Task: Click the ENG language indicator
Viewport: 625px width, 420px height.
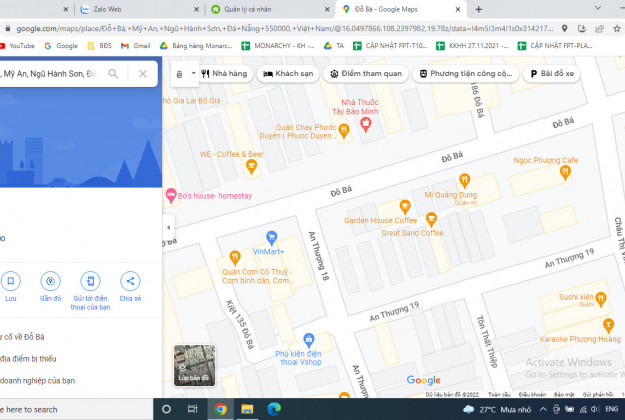Action: pos(611,409)
